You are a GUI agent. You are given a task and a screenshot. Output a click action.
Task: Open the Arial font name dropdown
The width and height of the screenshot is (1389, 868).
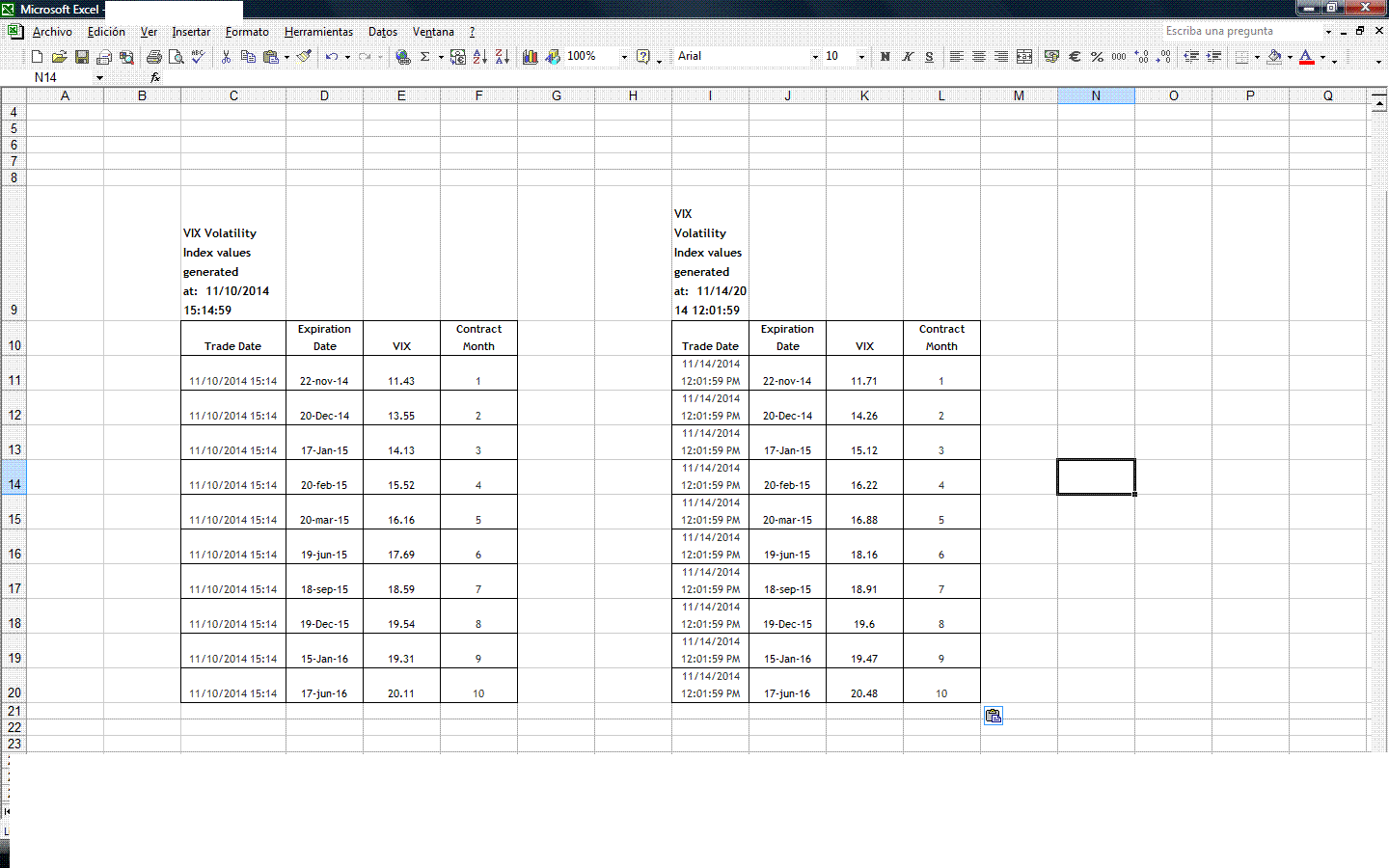815,57
